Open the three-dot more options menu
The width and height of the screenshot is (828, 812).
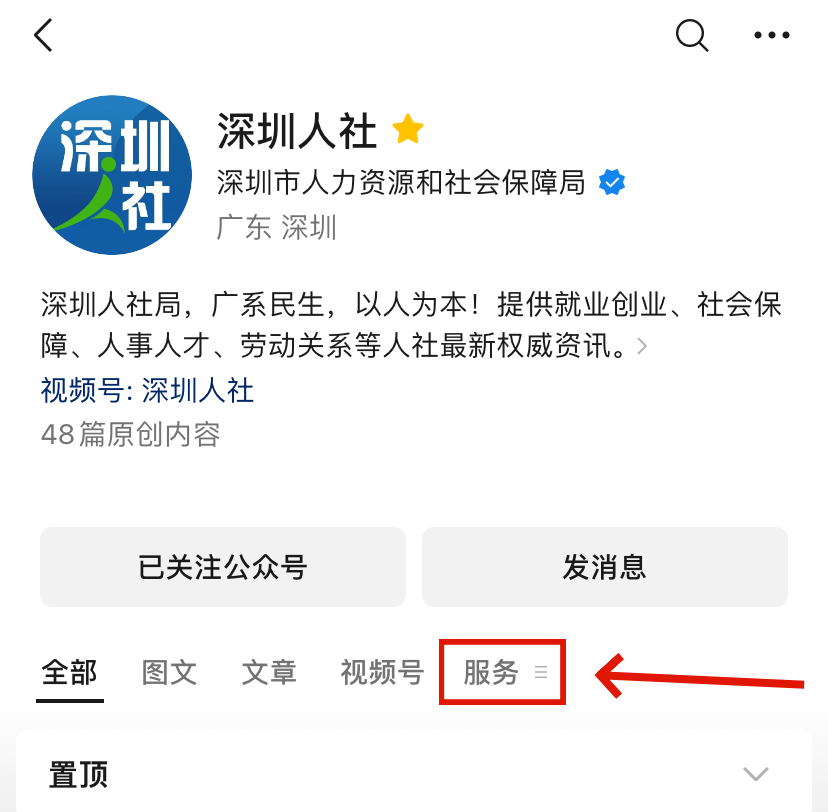coord(771,35)
